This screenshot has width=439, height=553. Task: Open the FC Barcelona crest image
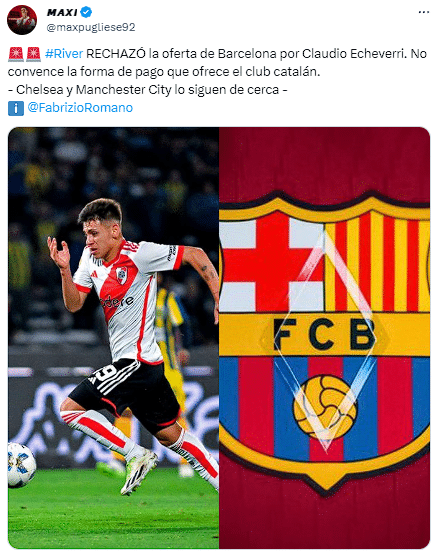click(324, 338)
